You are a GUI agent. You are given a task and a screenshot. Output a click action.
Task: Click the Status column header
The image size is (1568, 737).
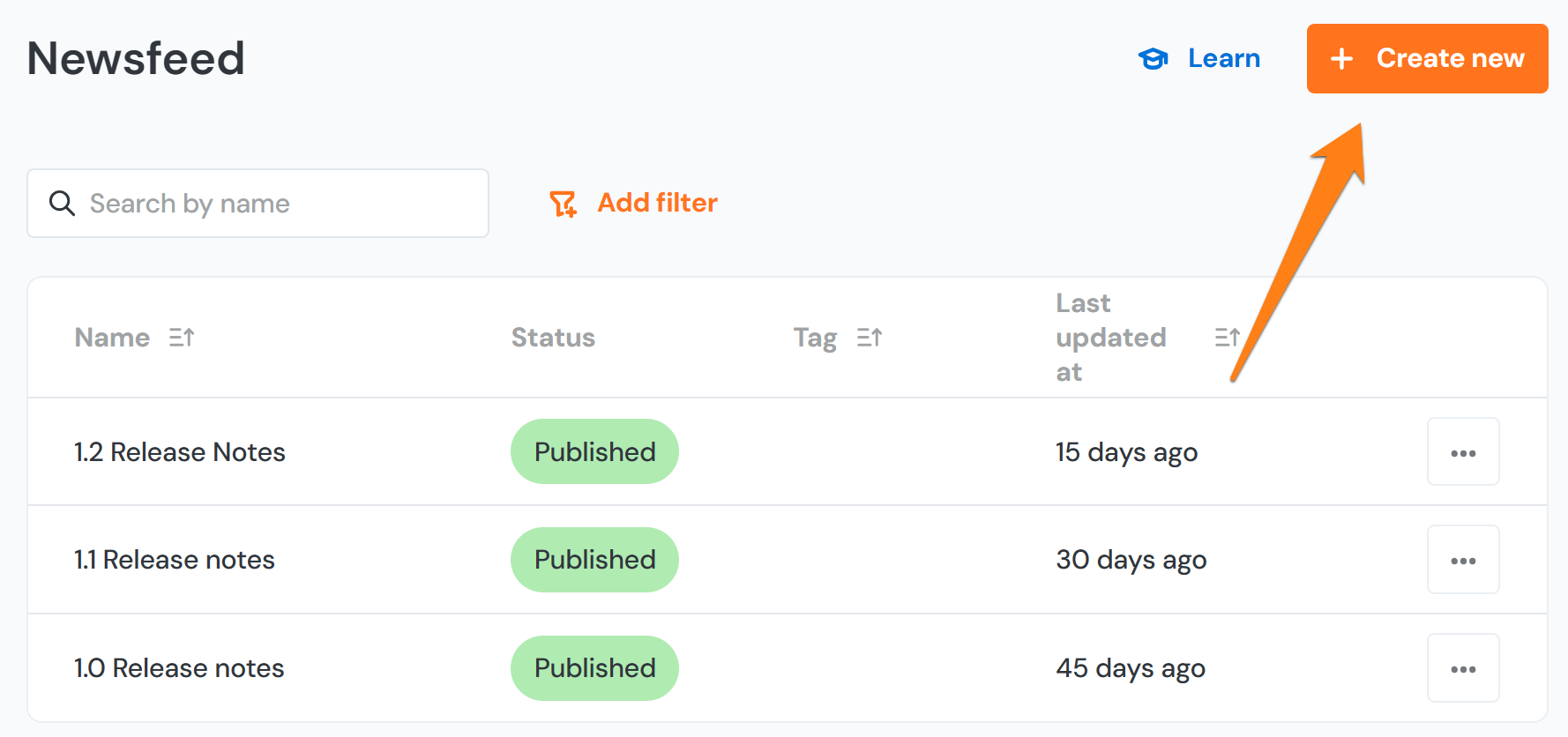pos(553,338)
